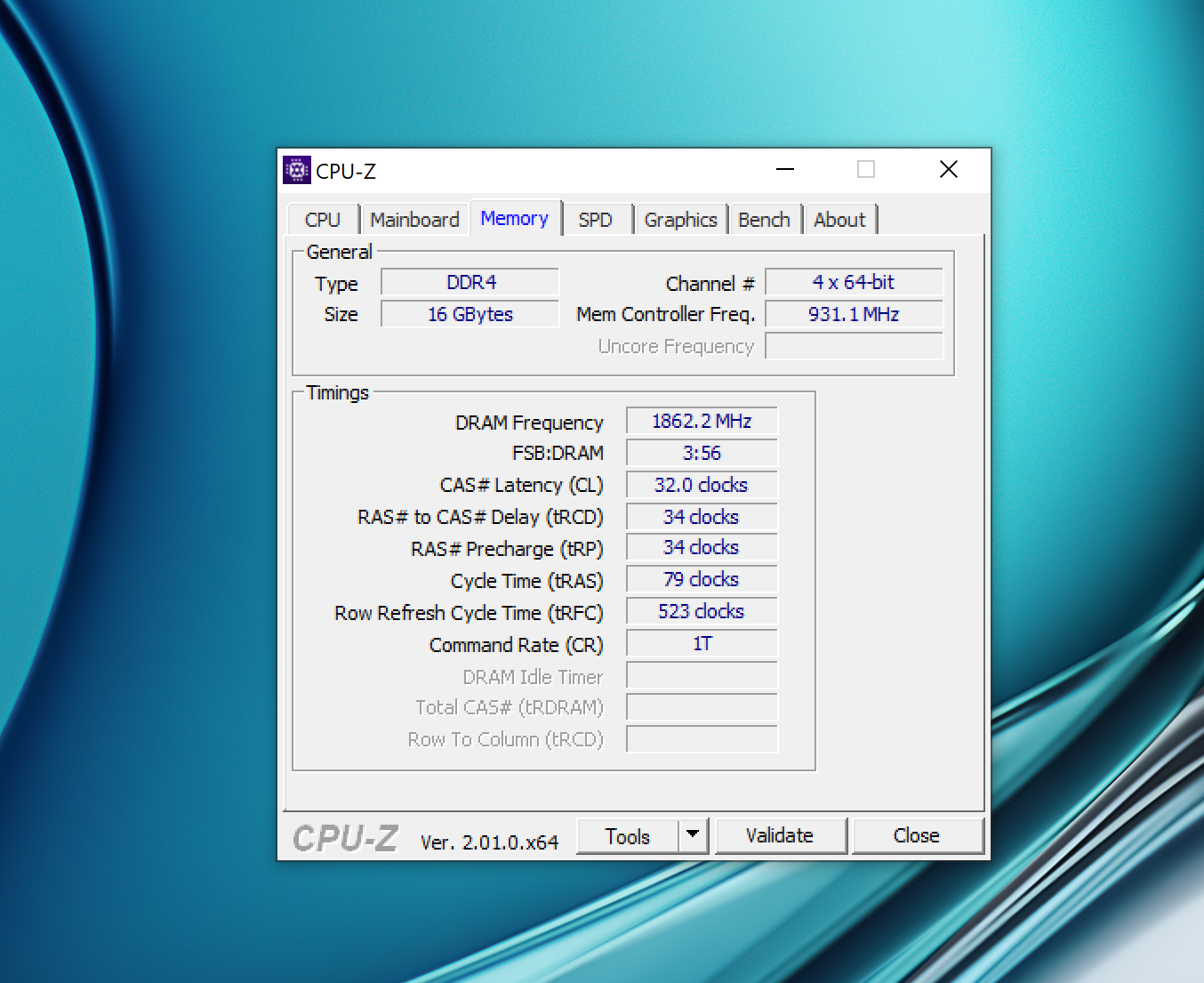Click the Ver. 2.01.0.x64 version text
1204x983 pixels.
[489, 842]
